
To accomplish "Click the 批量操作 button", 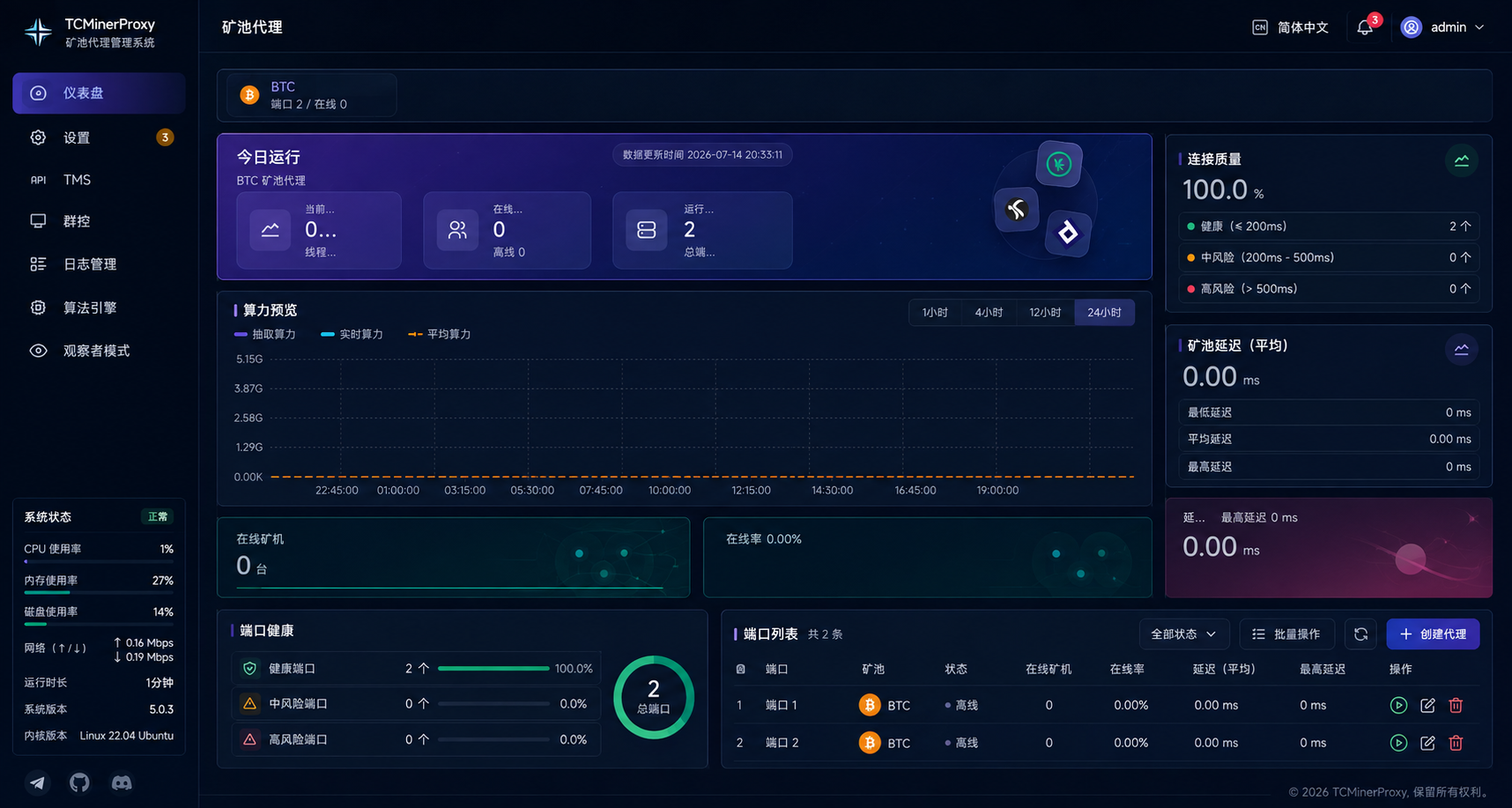I will (x=1287, y=634).
